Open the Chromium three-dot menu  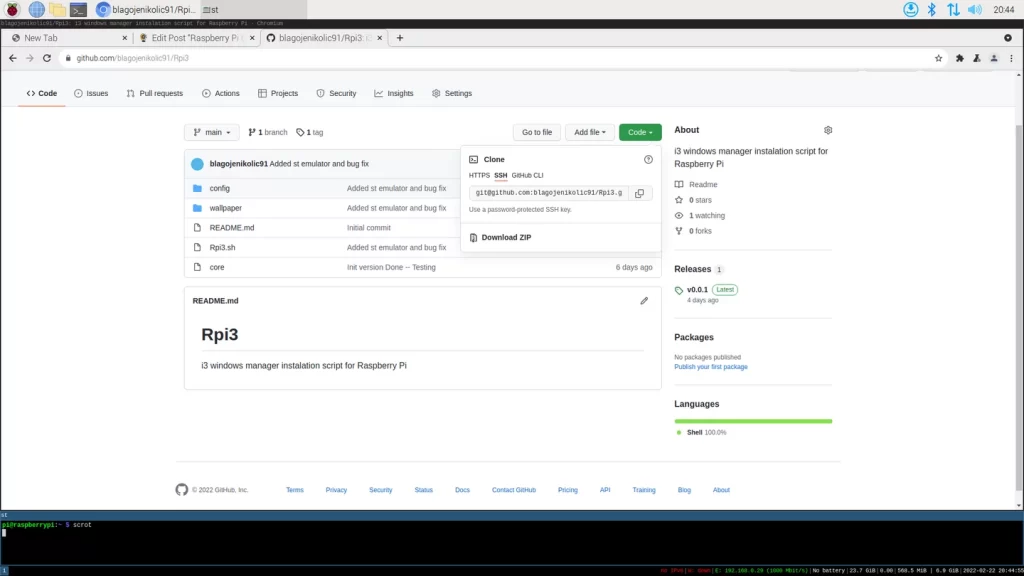coord(1011,58)
